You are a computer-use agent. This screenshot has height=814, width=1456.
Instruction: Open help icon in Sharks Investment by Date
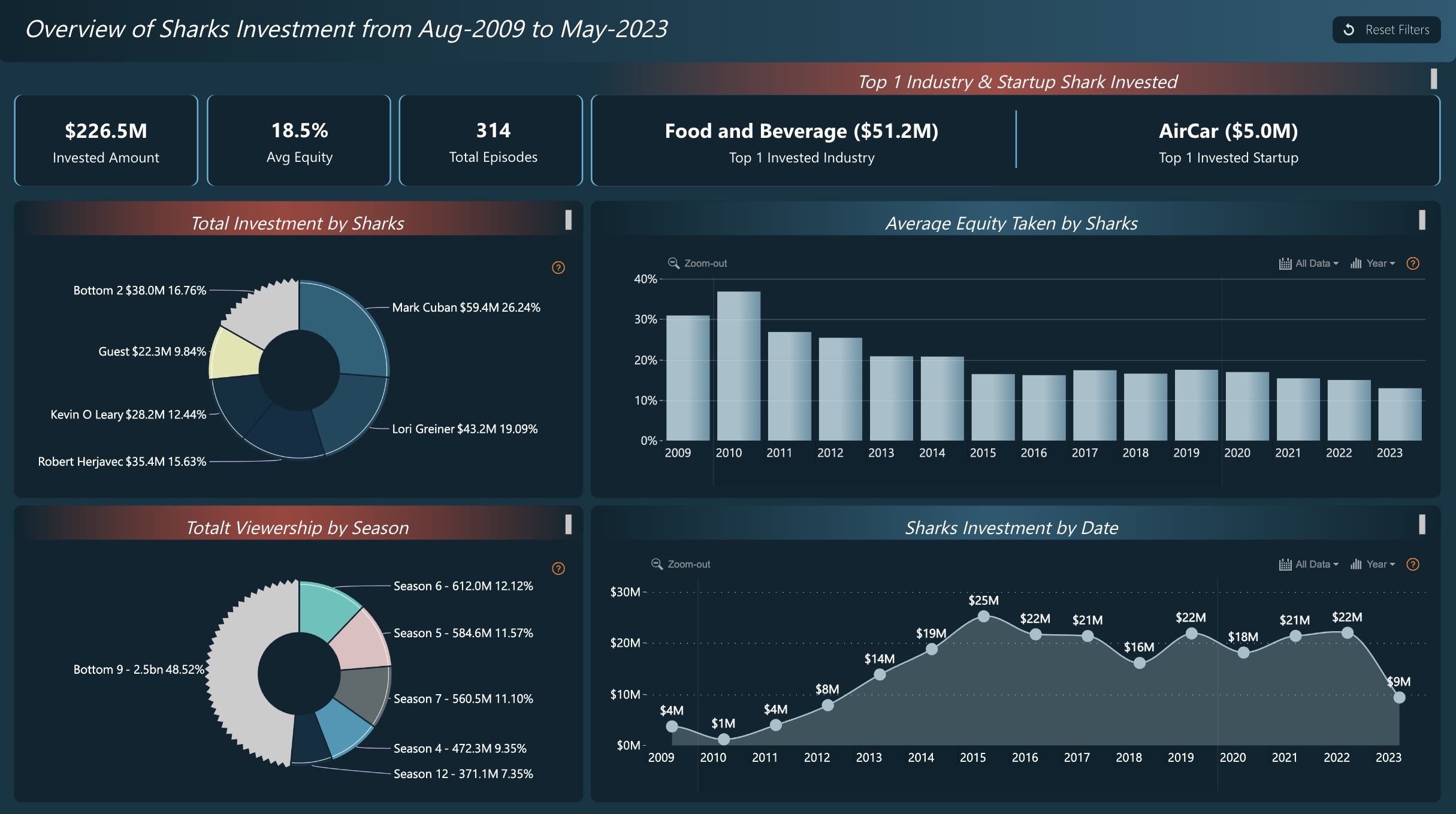click(1412, 565)
